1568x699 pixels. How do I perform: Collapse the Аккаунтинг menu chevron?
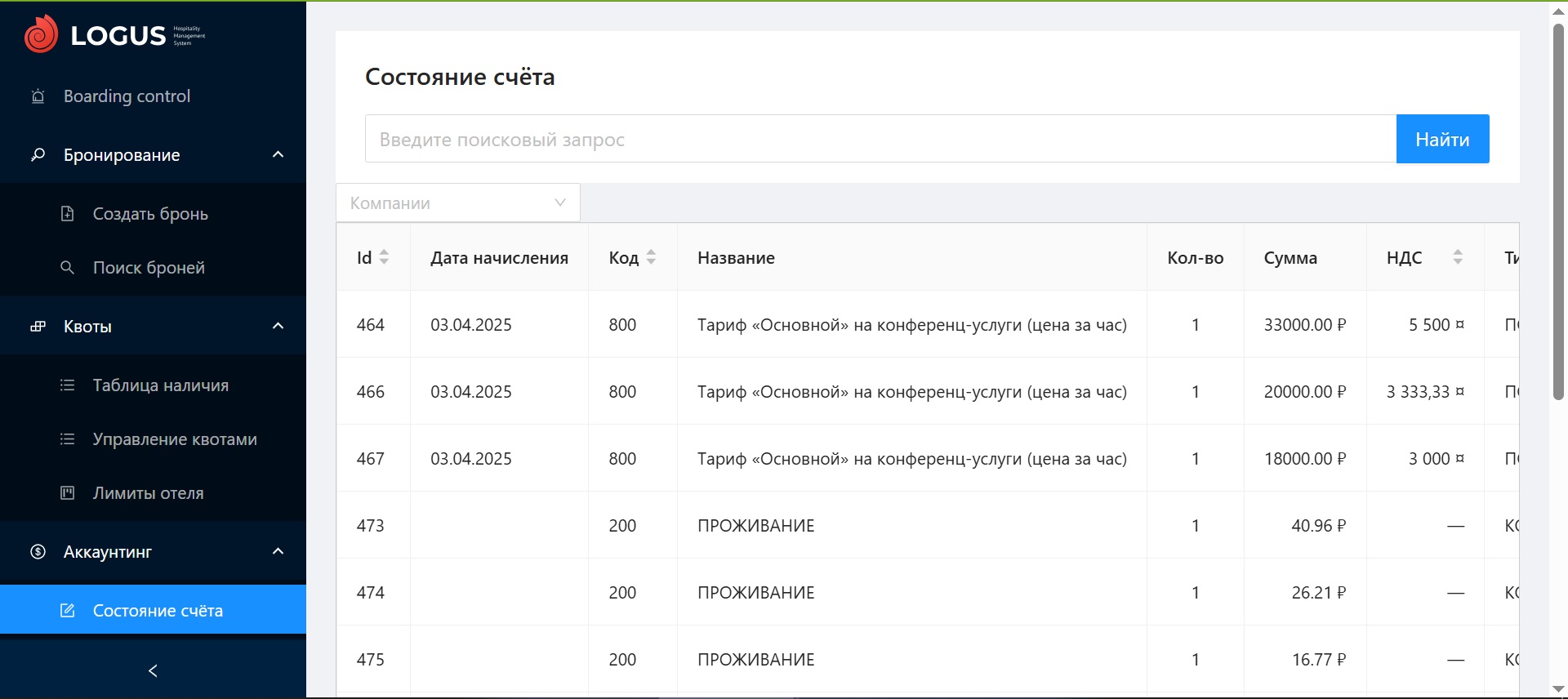(278, 552)
